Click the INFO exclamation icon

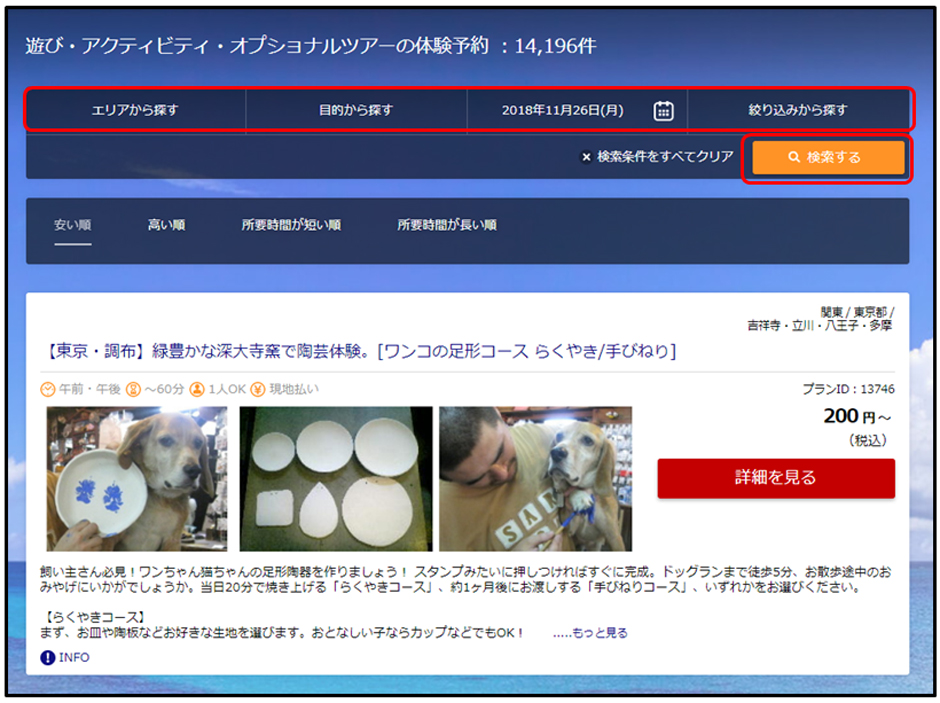pos(48,657)
